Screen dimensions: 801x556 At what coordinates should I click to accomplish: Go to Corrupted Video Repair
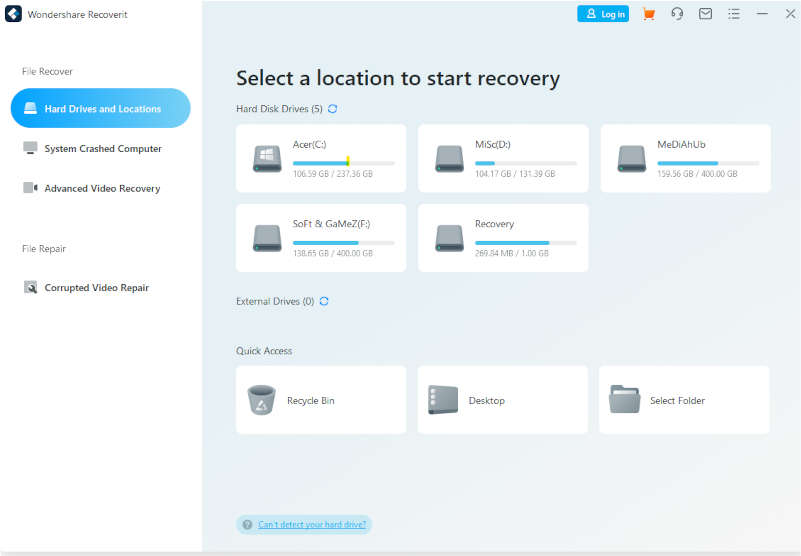tap(96, 287)
